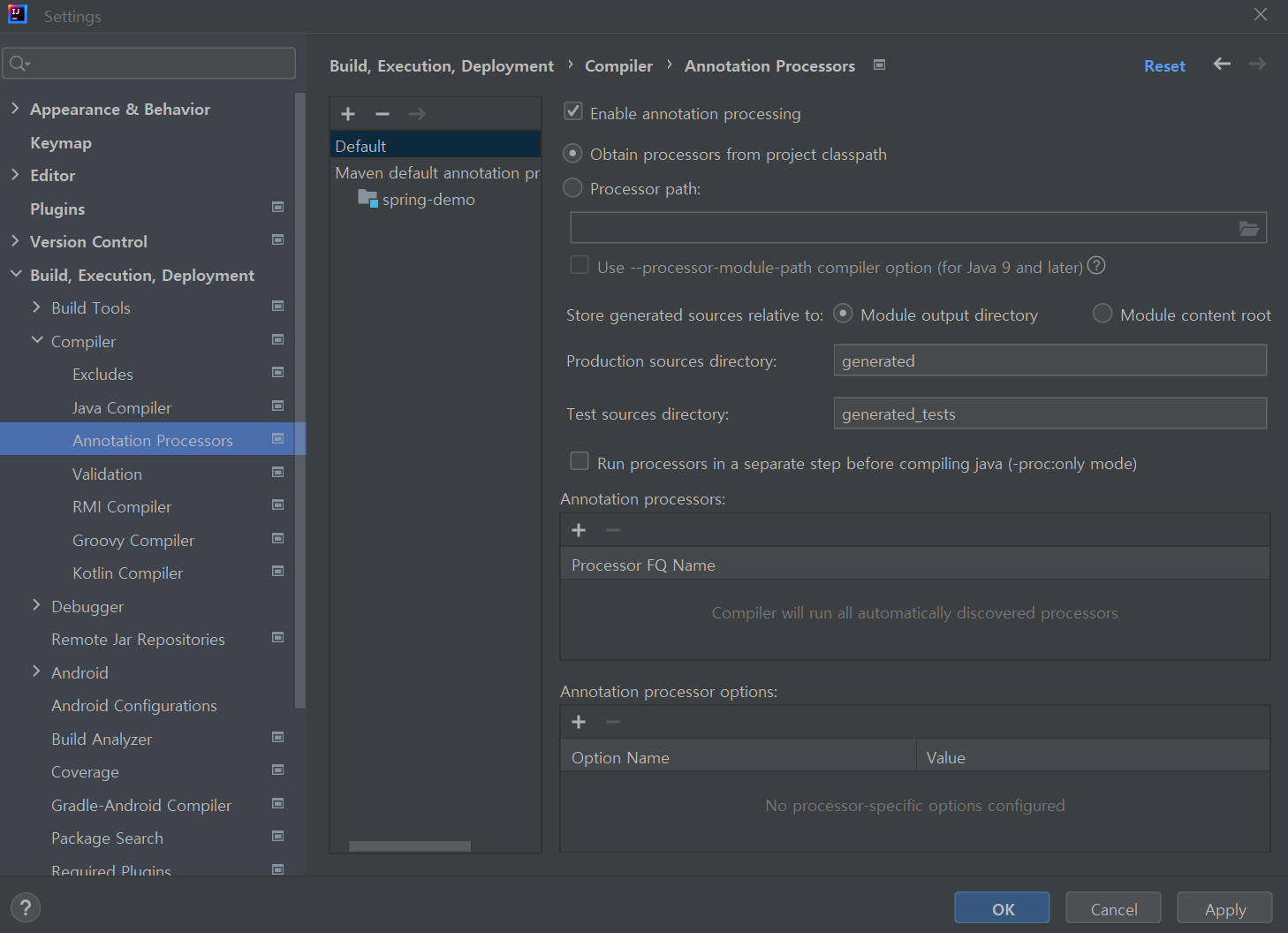The height and width of the screenshot is (933, 1288).
Task: Focus the settings search field
Action: coord(148,64)
